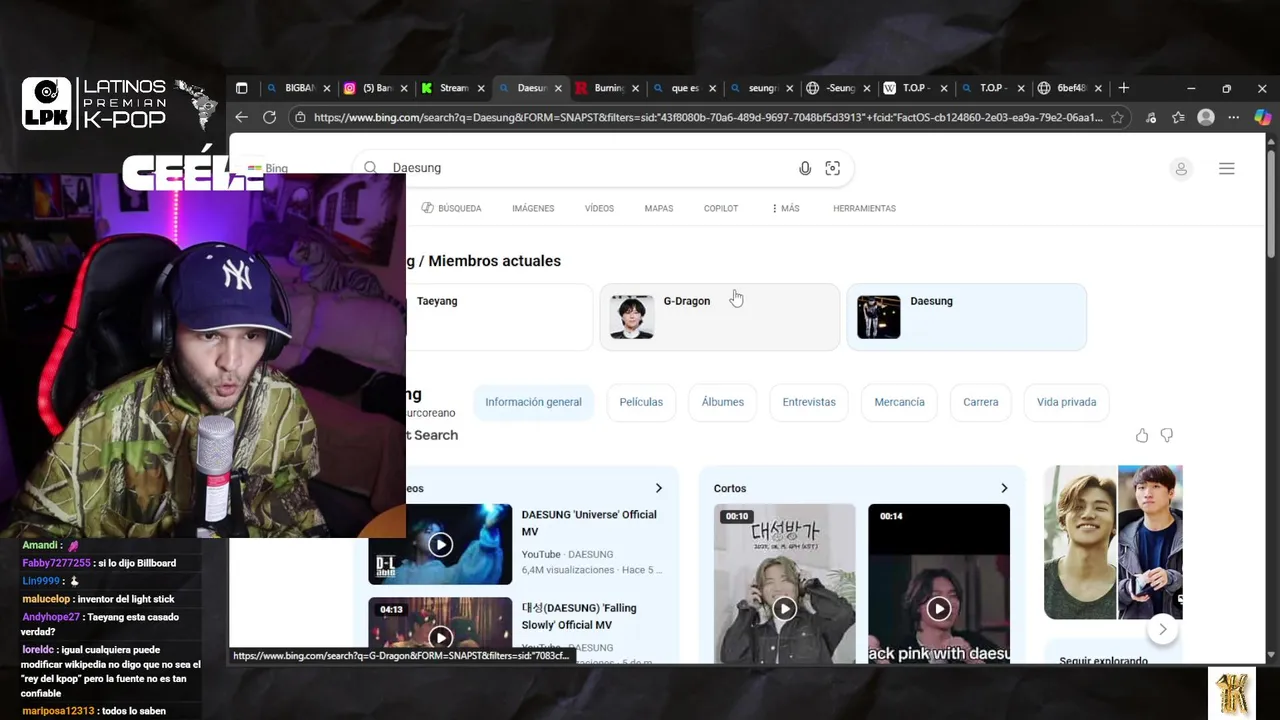Select the Vida privada chip

tap(1066, 402)
